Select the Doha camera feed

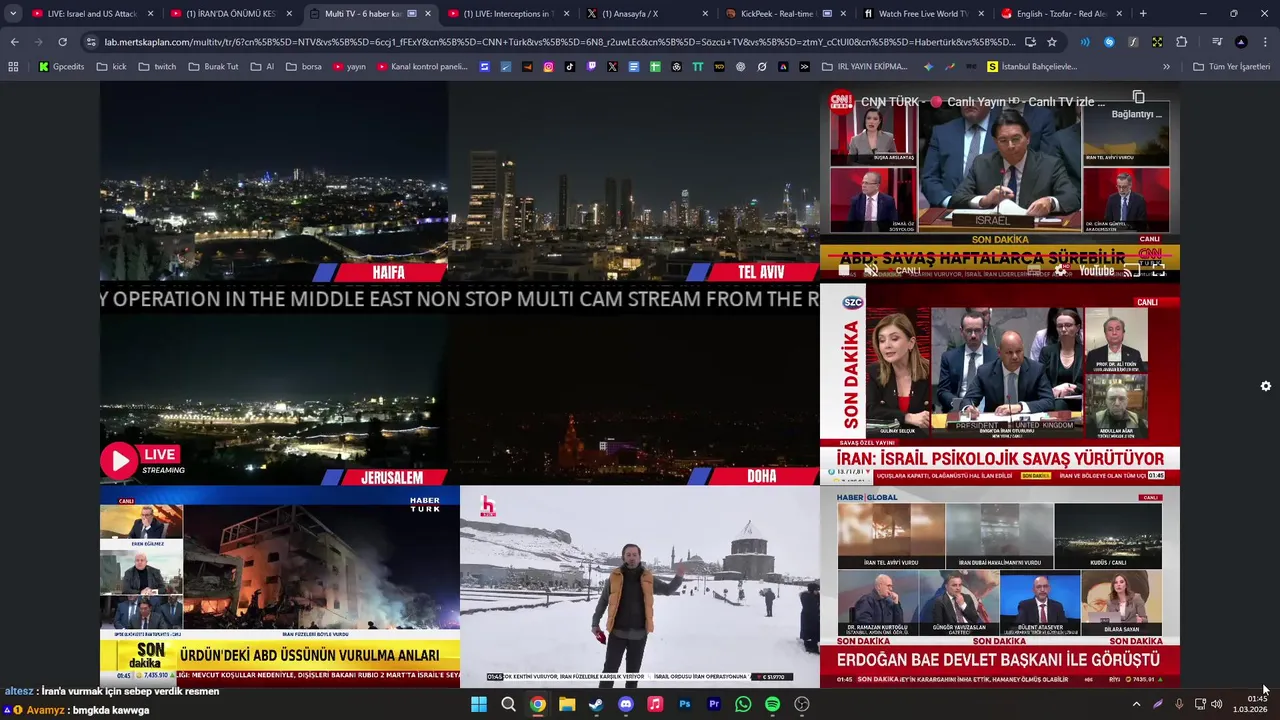pos(634,400)
